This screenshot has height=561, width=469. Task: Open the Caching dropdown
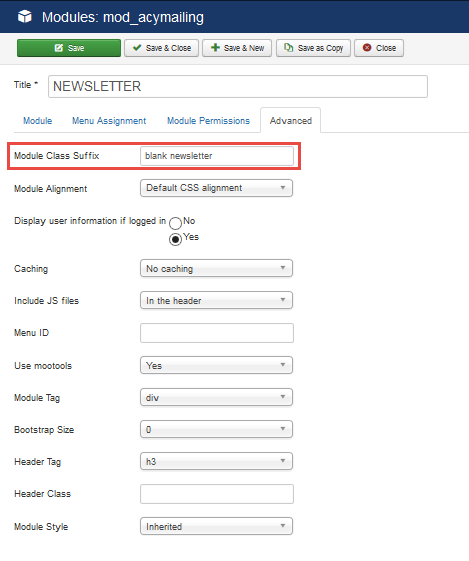(x=216, y=268)
